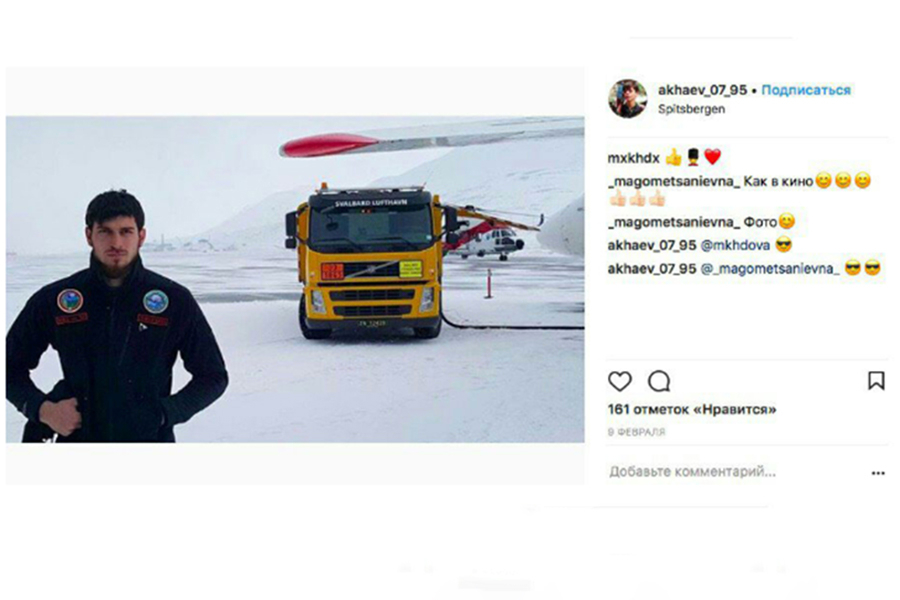900x600 pixels.
Task: Click the @_magometsanievna_ mention in reply
Action: click(770, 269)
